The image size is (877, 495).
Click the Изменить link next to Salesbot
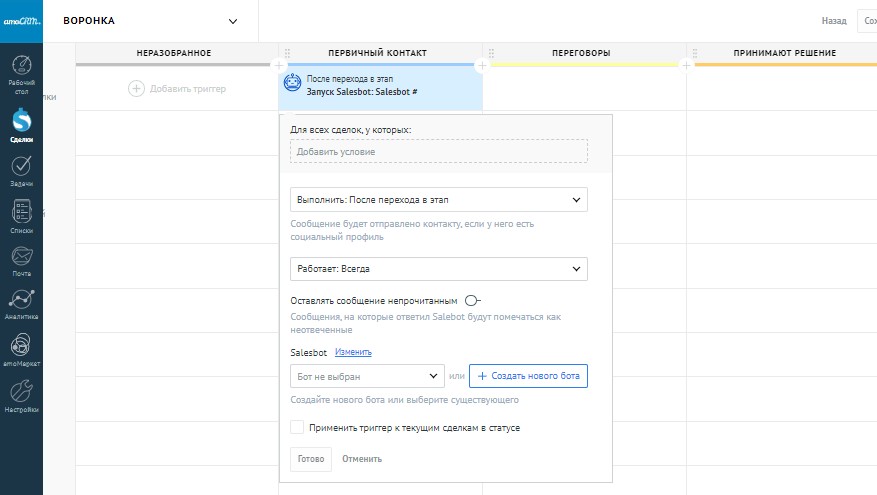point(353,352)
